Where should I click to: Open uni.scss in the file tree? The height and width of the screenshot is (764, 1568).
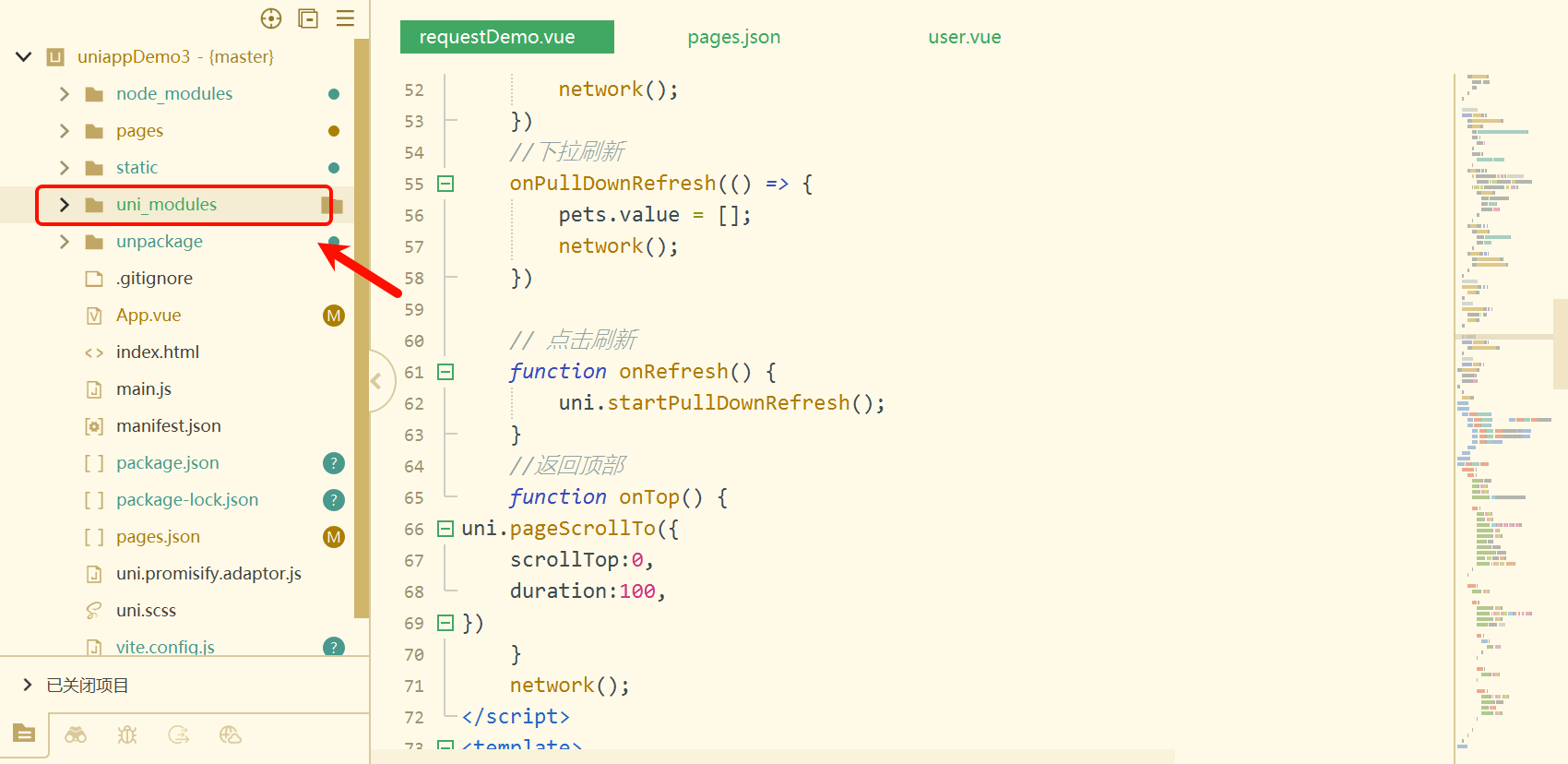click(146, 610)
